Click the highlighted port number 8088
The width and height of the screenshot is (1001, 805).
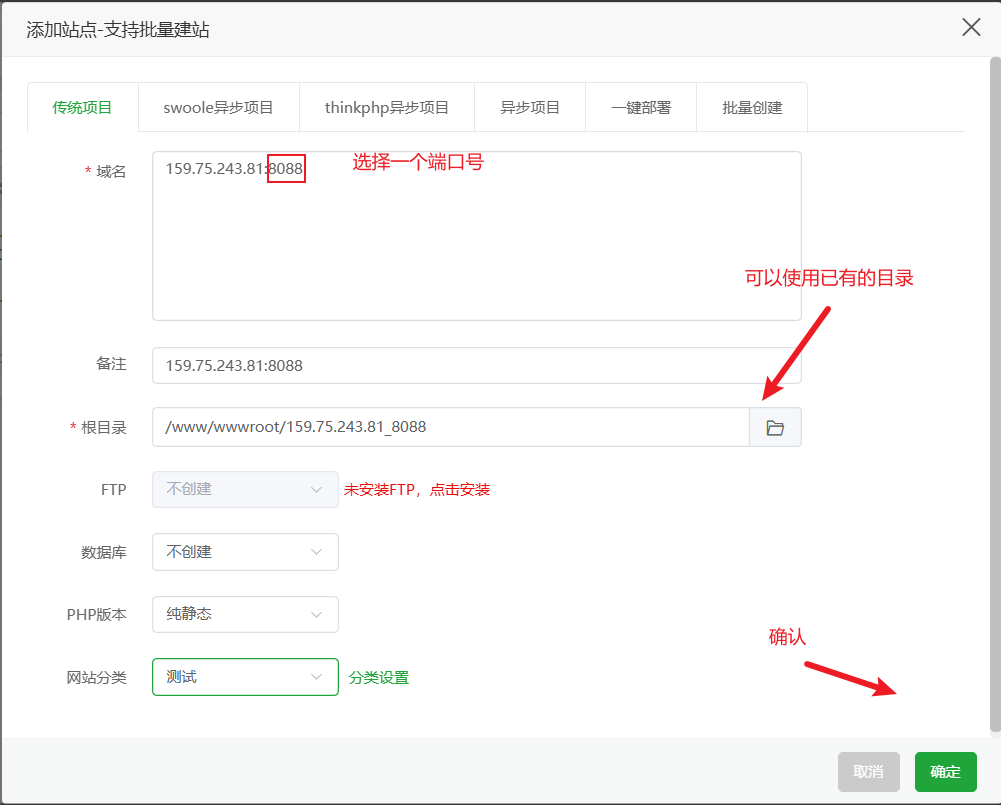[285, 169]
